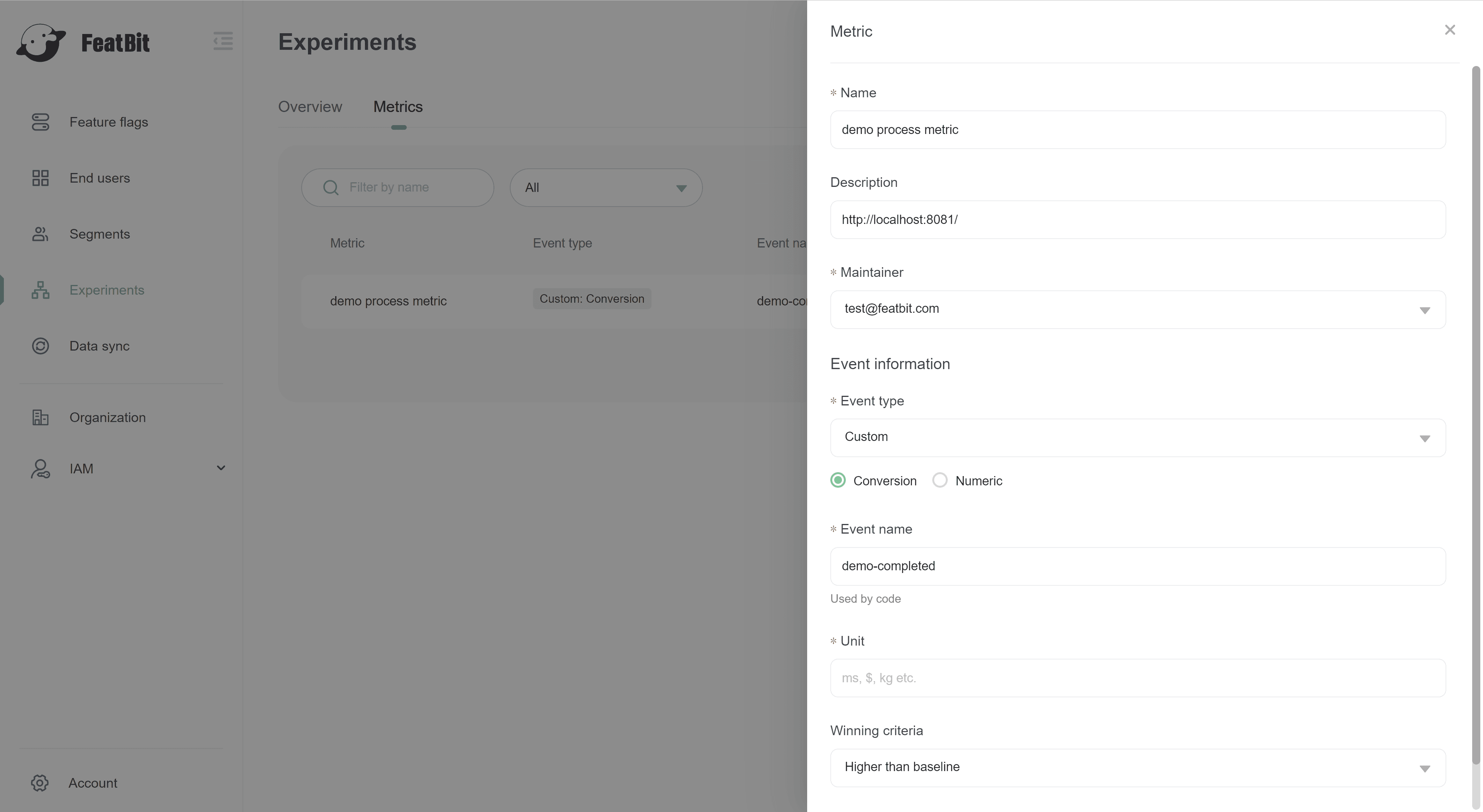1483x812 pixels.
Task: Expand the IAM menu chevron
Action: pos(221,468)
